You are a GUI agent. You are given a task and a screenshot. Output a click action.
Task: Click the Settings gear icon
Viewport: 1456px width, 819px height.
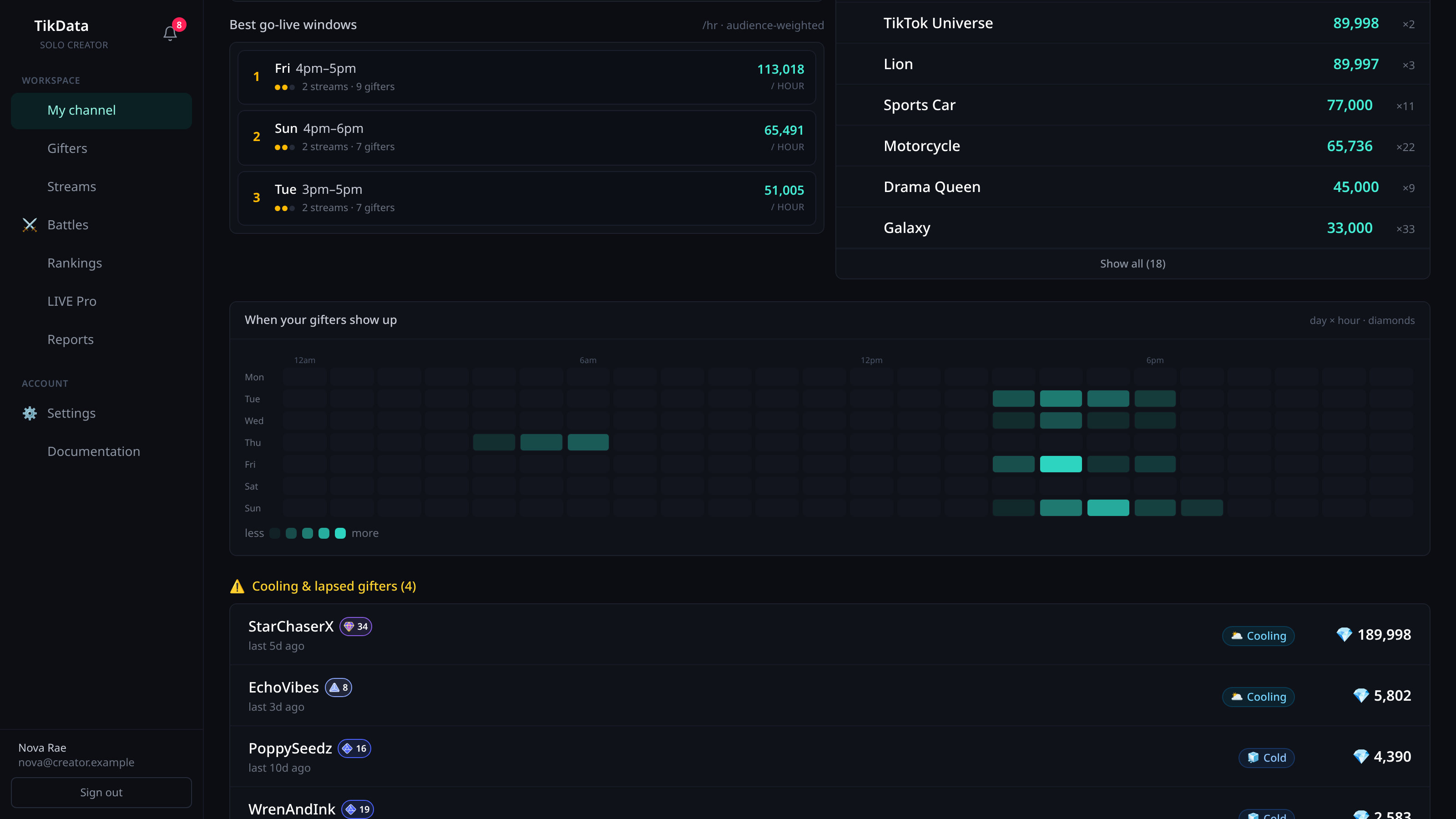coord(30,413)
